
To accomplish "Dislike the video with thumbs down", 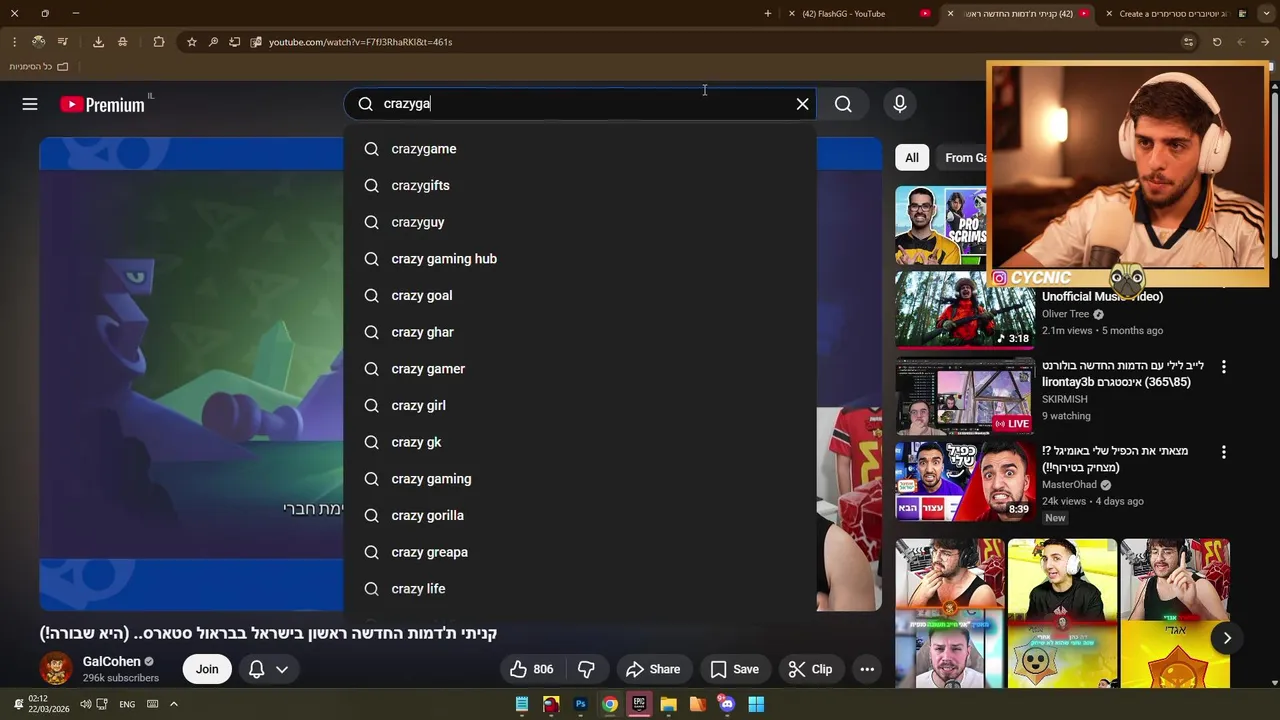I will point(587,669).
